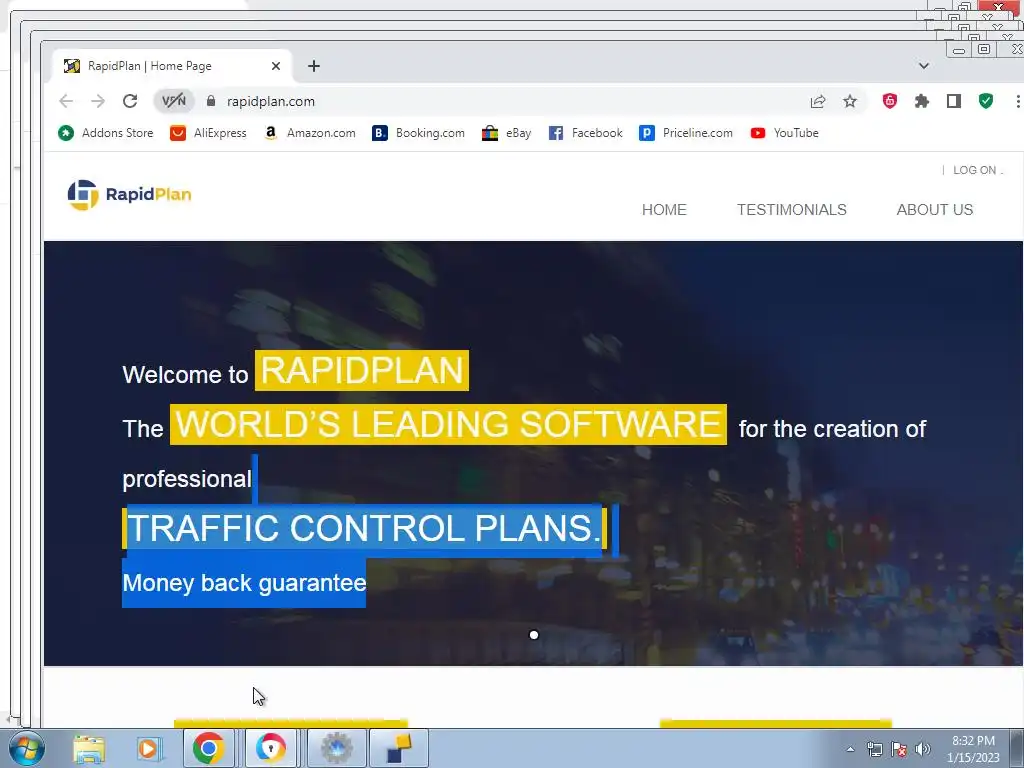Click the network tray icon
Image resolution: width=1024 pixels, height=768 pixels.
(x=874, y=750)
